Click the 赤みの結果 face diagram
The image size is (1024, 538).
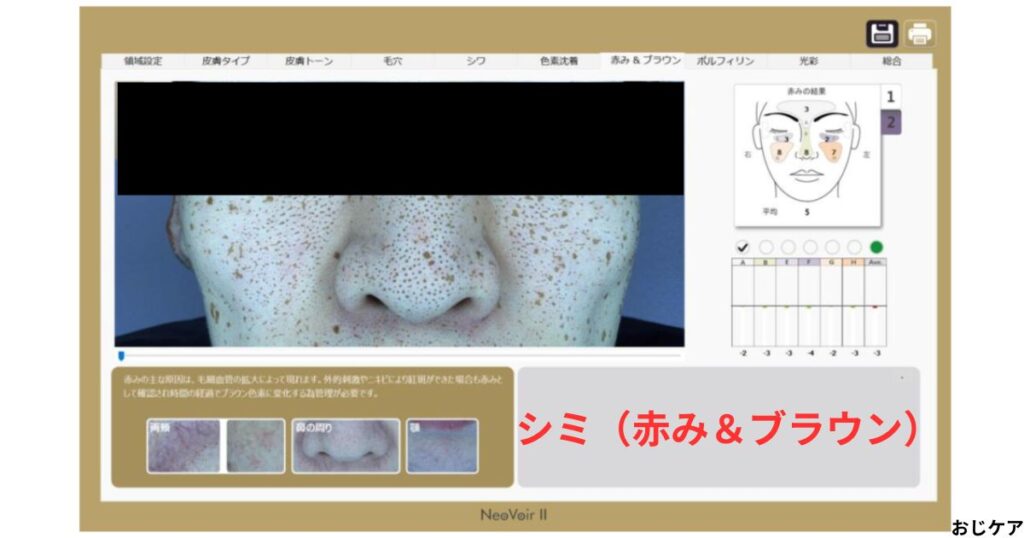click(x=807, y=155)
